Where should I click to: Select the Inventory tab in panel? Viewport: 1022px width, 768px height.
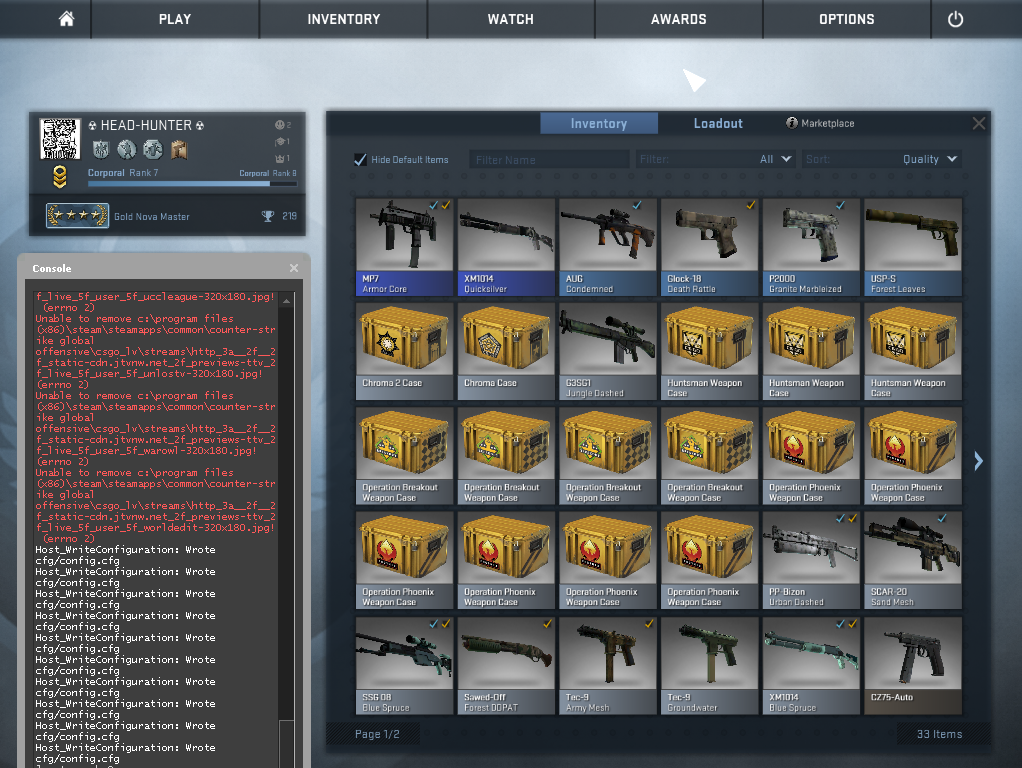[598, 123]
